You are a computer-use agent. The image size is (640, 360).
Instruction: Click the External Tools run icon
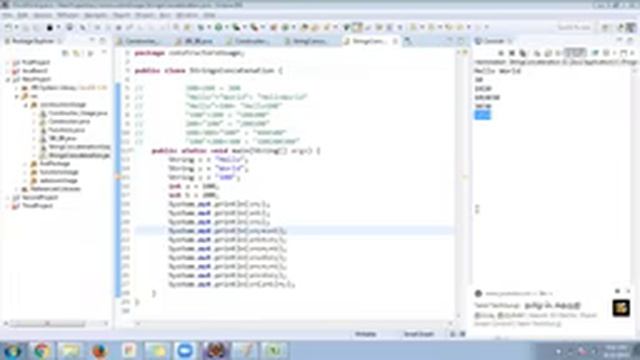point(254,27)
